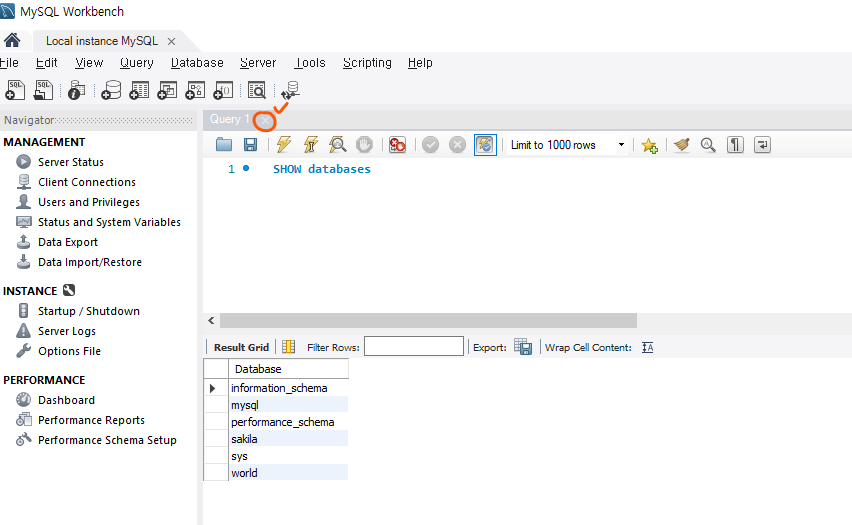The image size is (852, 525).
Task: Open a script file in query editor
Action: point(223,145)
